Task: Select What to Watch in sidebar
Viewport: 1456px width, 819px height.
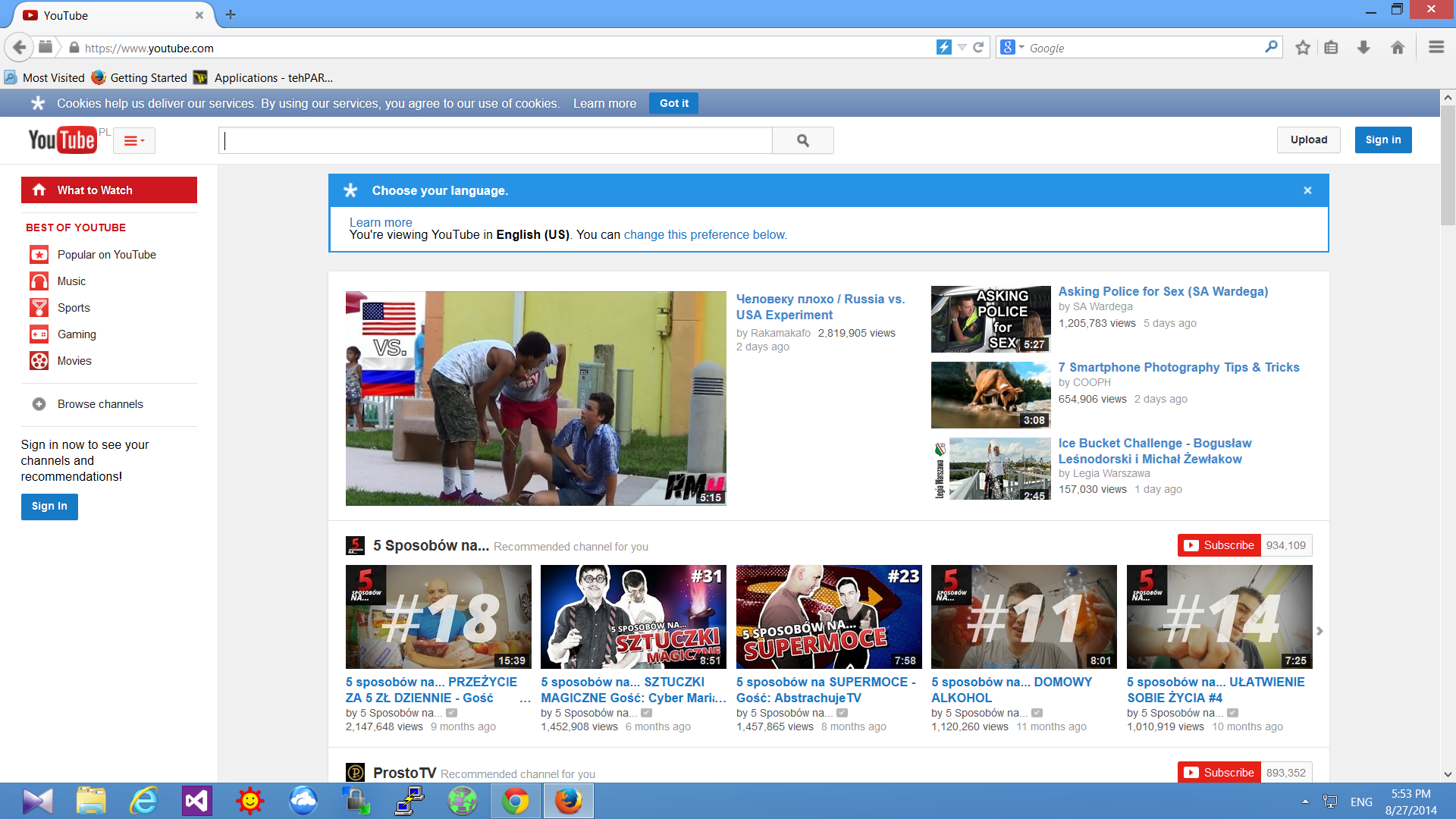Action: click(x=109, y=190)
